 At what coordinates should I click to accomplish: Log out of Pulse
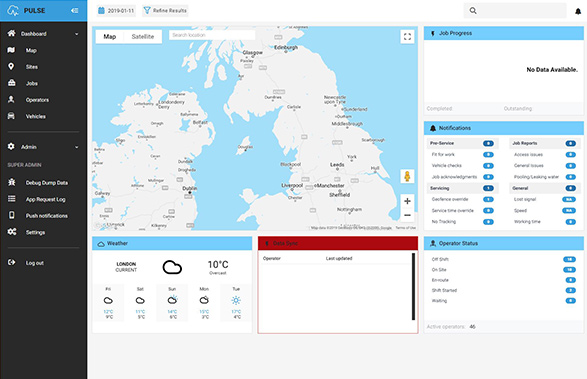(34, 263)
